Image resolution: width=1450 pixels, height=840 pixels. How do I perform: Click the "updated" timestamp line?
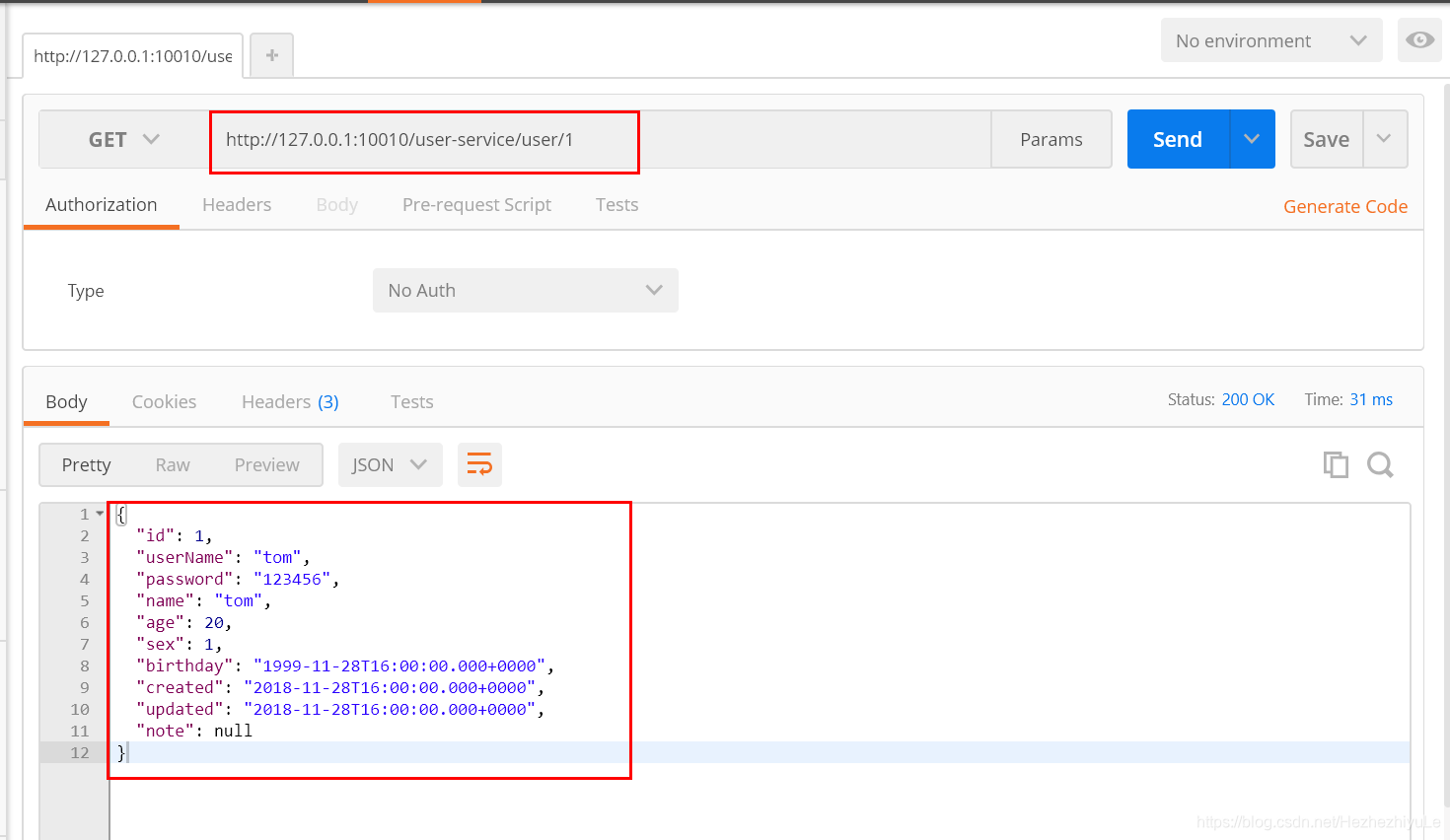340,709
